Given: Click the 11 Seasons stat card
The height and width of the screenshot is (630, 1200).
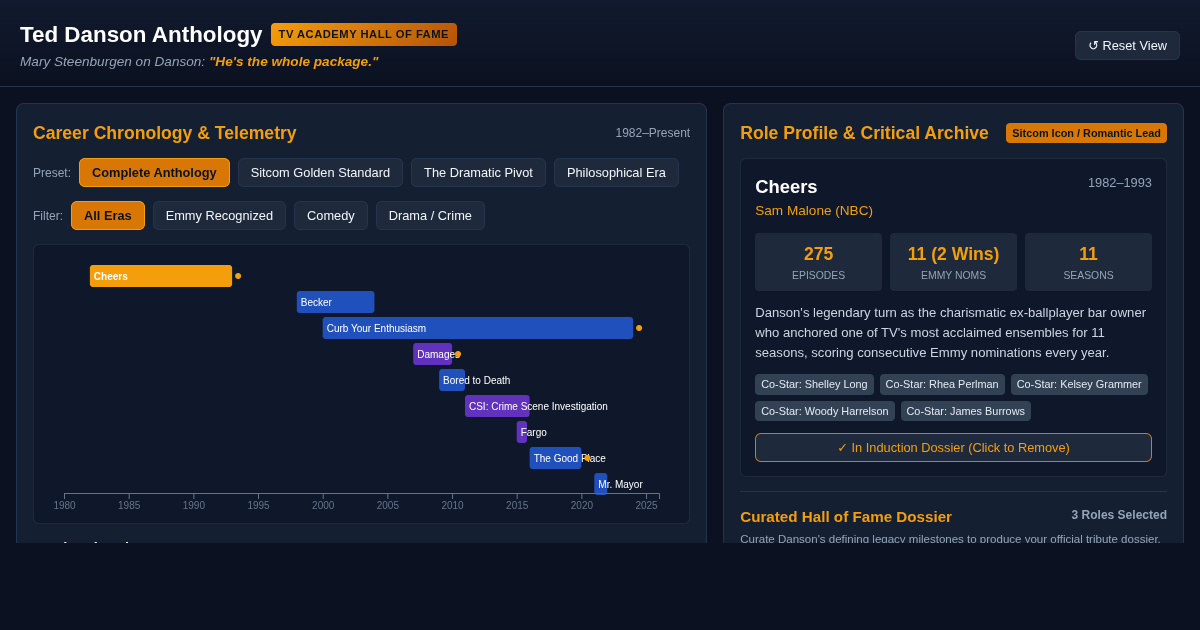Looking at the screenshot, I should coord(1088,262).
